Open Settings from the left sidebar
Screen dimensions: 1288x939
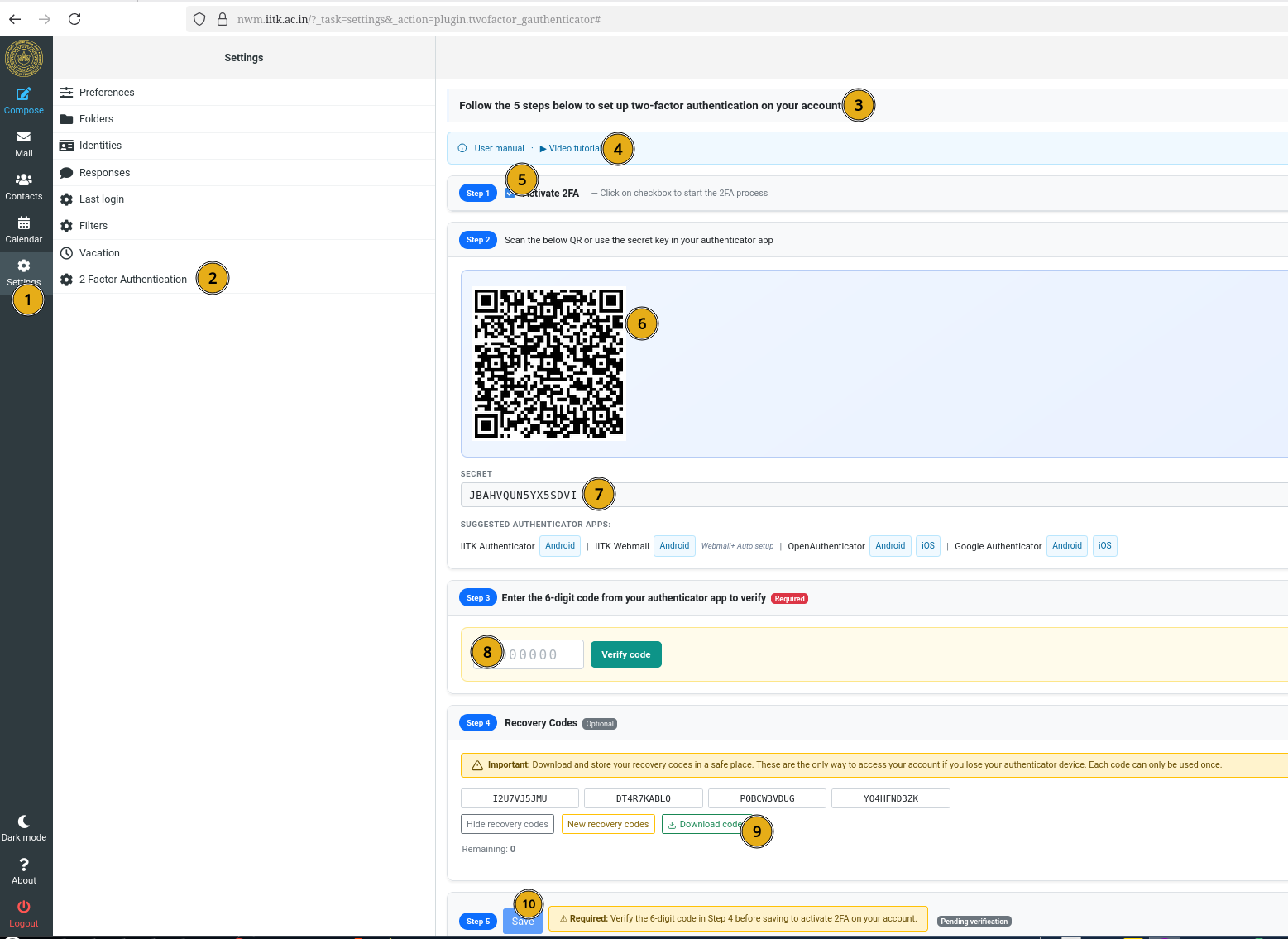click(x=24, y=271)
